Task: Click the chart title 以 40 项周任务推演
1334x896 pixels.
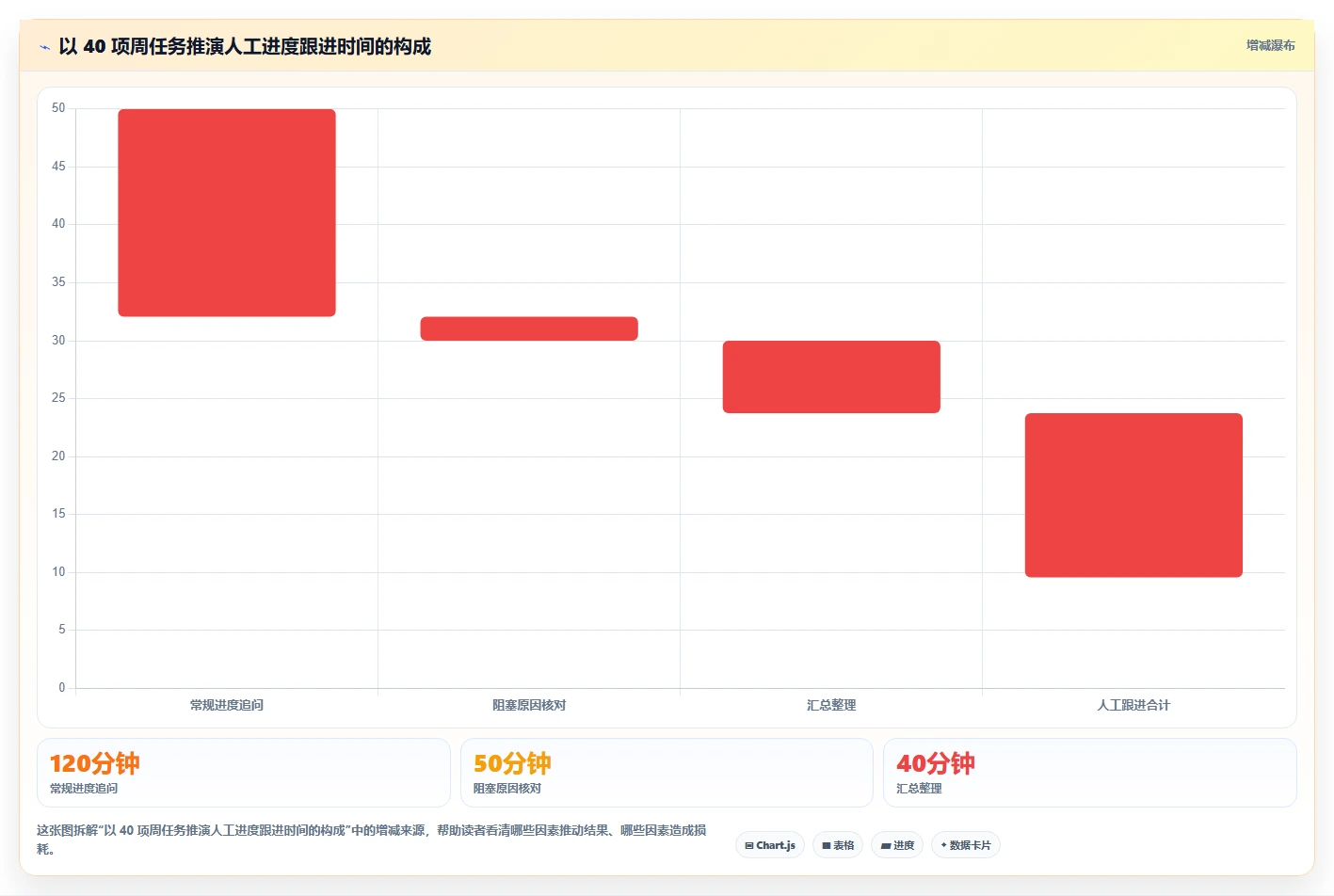Action: 245,46
